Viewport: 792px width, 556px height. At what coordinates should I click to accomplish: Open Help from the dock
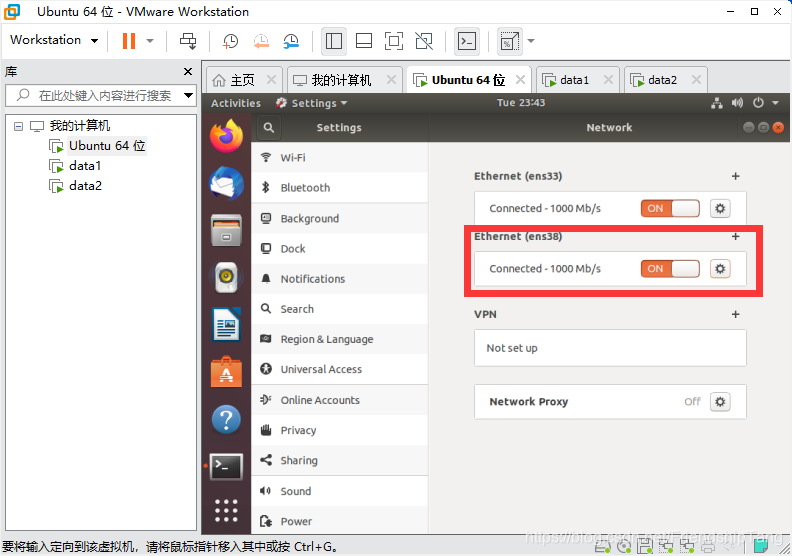(226, 419)
